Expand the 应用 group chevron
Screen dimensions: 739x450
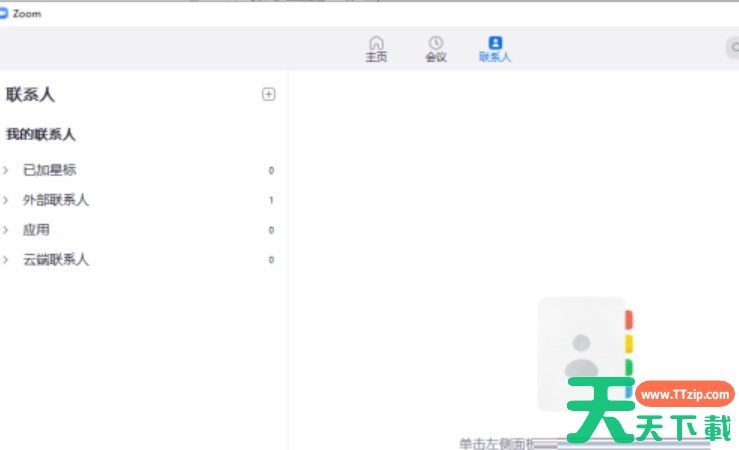pos(6,230)
